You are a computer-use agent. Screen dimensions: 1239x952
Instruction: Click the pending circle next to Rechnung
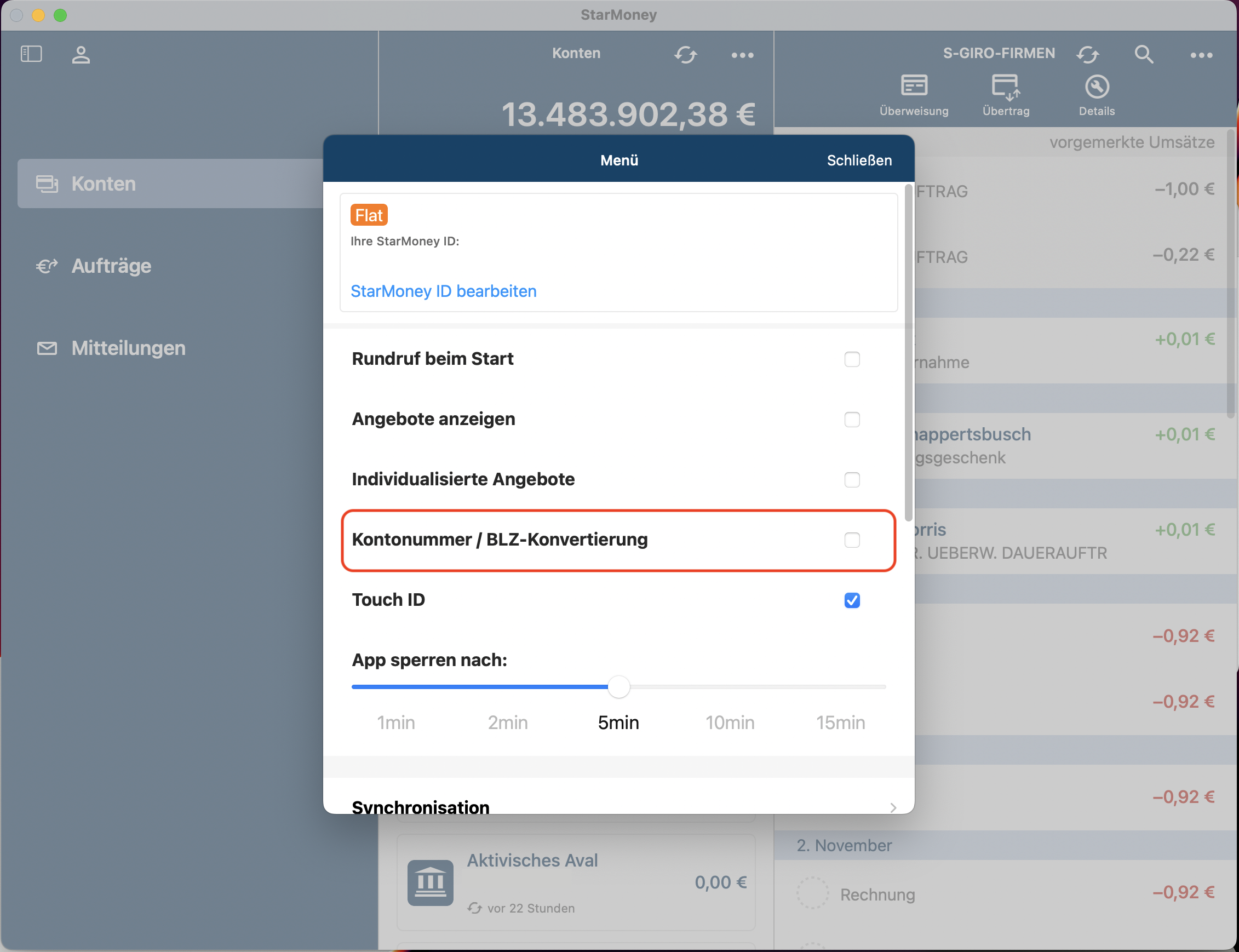pyautogui.click(x=812, y=892)
